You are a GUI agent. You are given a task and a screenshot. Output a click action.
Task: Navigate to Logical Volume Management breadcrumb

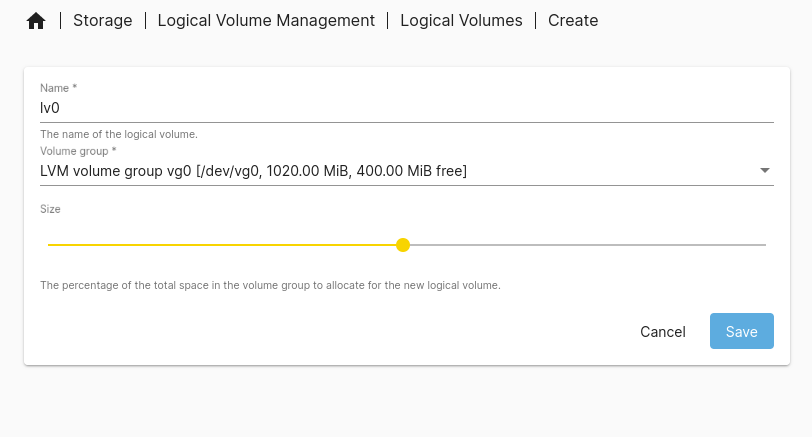click(266, 21)
